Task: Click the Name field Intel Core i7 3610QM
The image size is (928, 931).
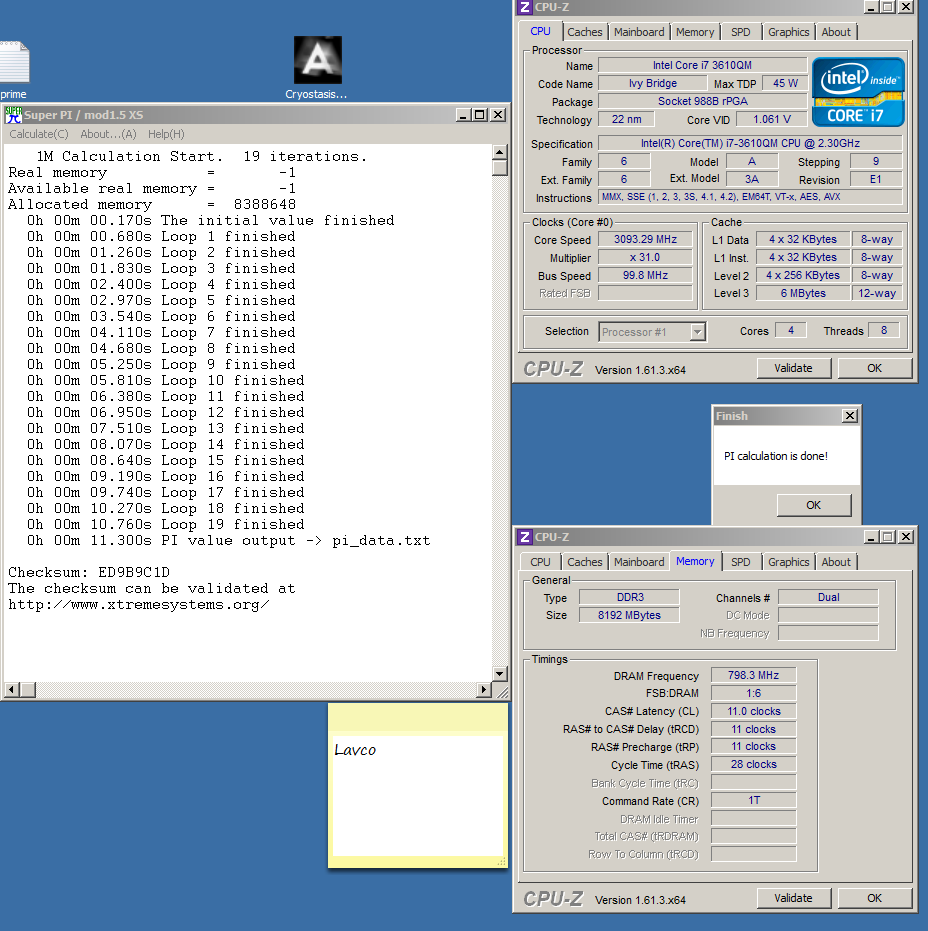Action: pos(702,65)
